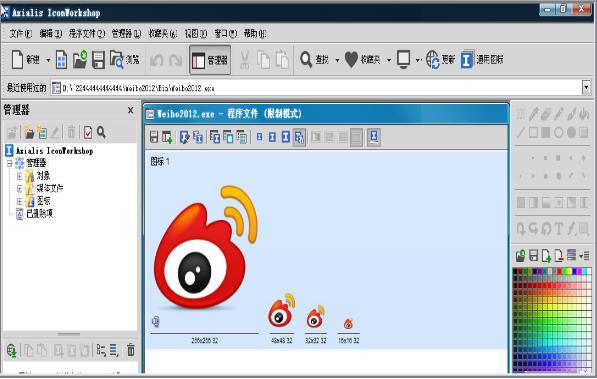597x379 pixels.
Task: Collapse the 管理器 tree node
Action: pos(10,163)
